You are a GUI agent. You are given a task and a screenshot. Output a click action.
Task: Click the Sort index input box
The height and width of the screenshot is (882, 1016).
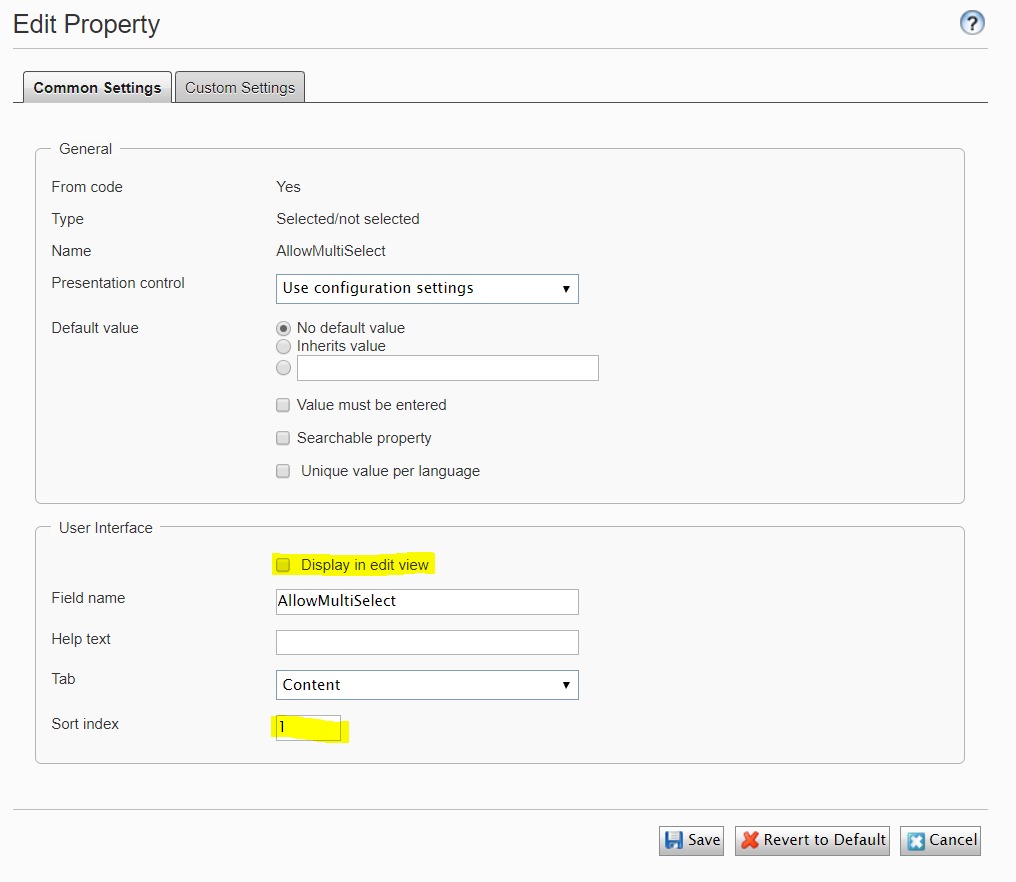tap(308, 728)
